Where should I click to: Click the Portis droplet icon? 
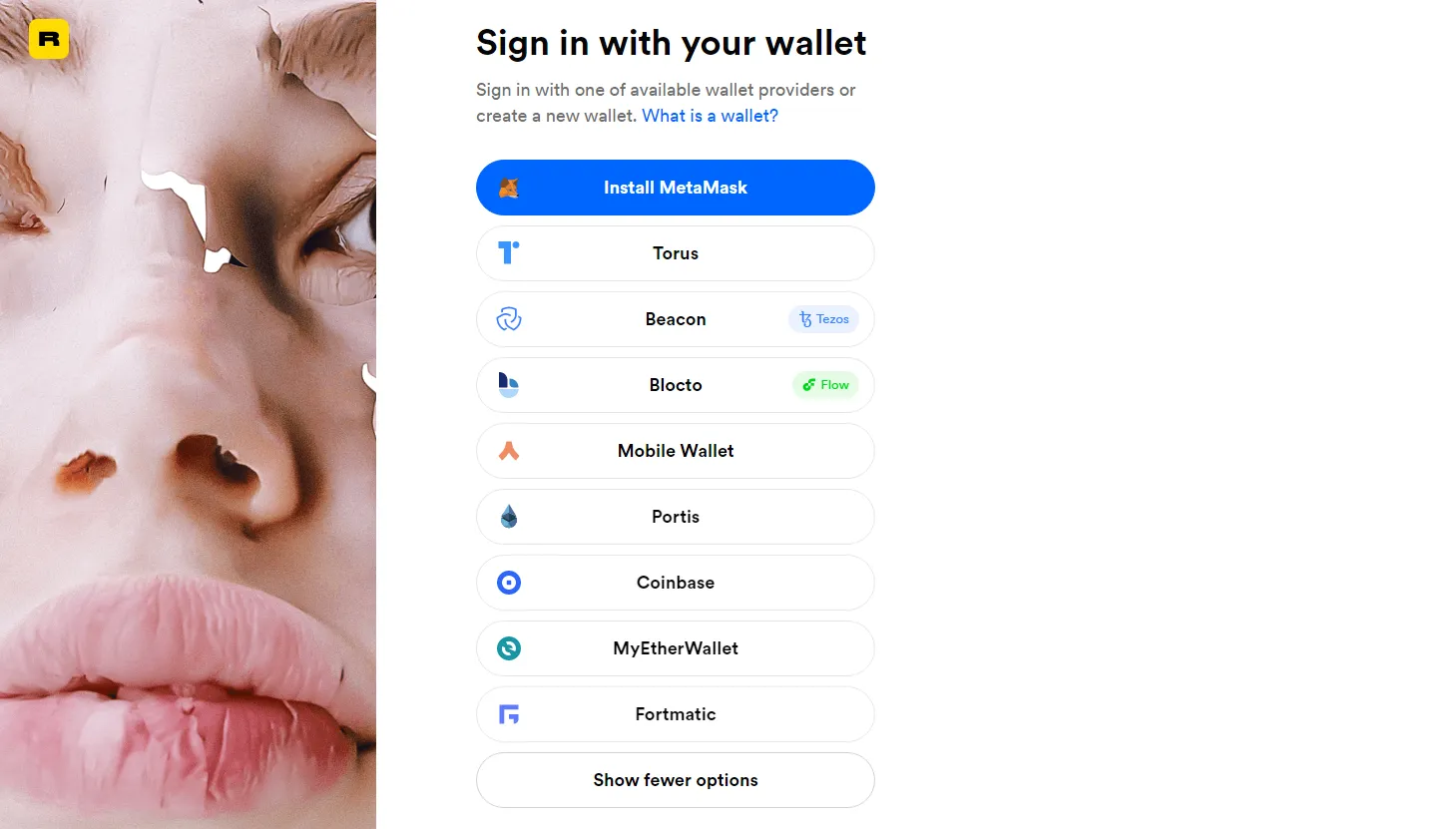click(x=509, y=517)
